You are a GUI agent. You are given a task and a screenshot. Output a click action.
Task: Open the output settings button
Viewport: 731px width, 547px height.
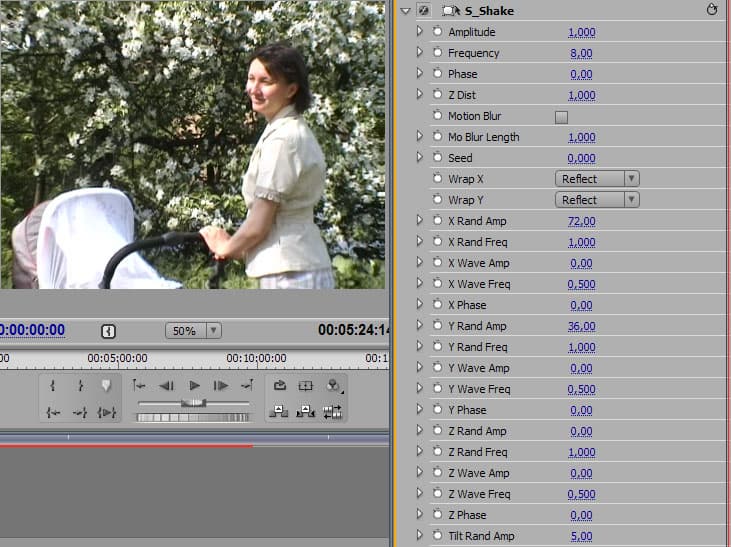(333, 385)
